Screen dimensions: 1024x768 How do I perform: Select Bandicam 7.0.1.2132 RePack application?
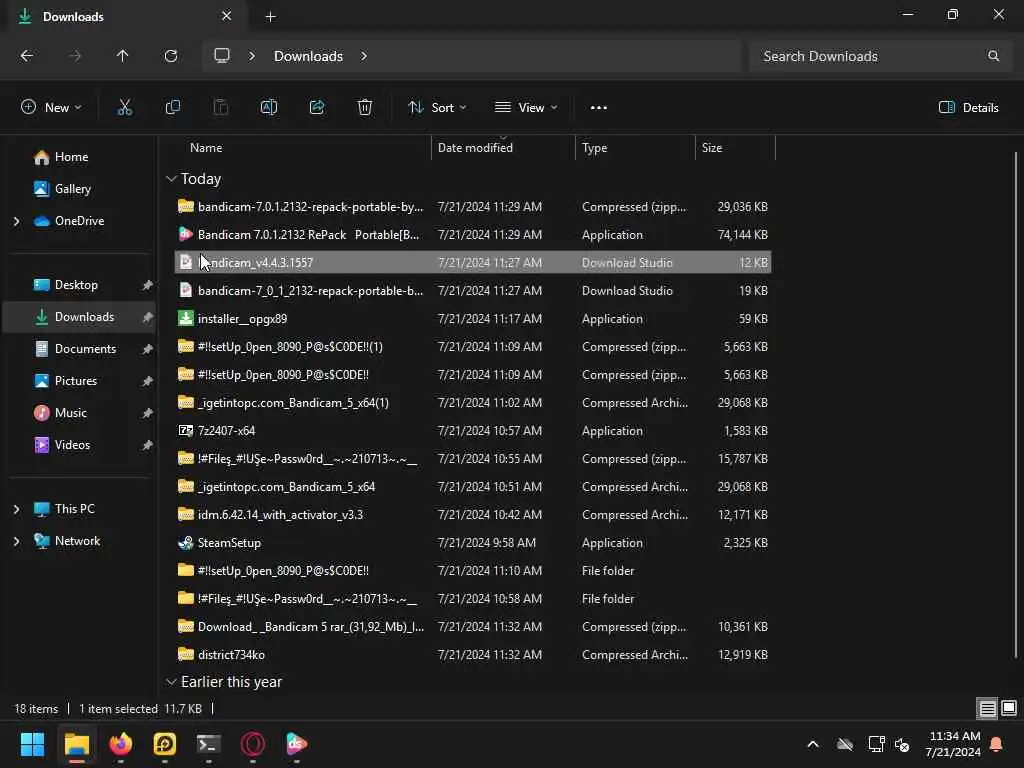[473, 234]
